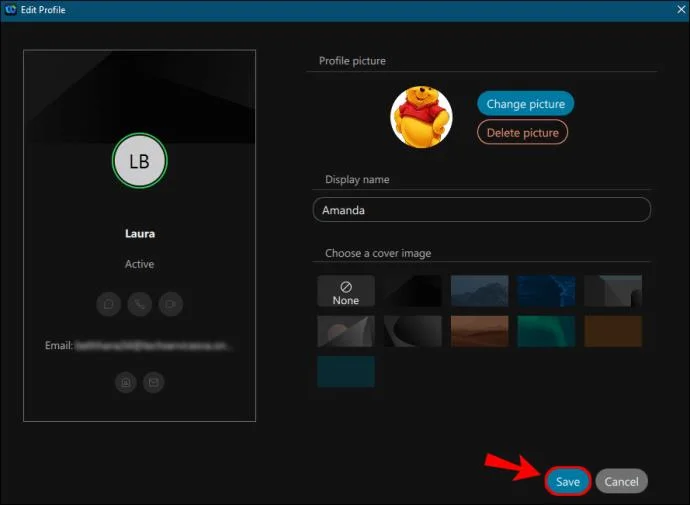The image size is (690, 505).
Task: Click the name Laura in profile preview
Action: pyautogui.click(x=139, y=234)
